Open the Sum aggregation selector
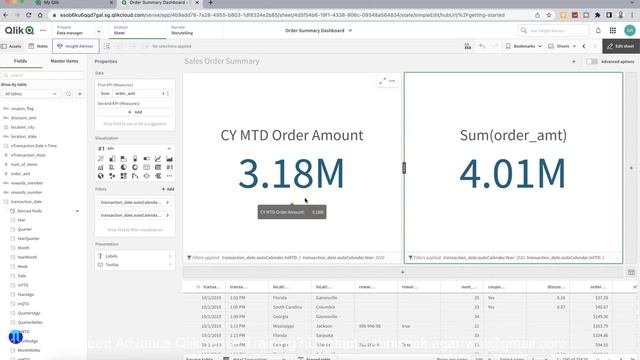Screen dimensions: 640x360 (105, 93)
